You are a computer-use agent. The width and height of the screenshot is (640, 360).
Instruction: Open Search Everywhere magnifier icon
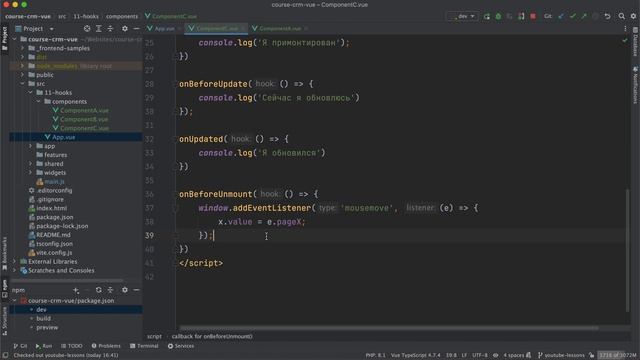(x=621, y=16)
